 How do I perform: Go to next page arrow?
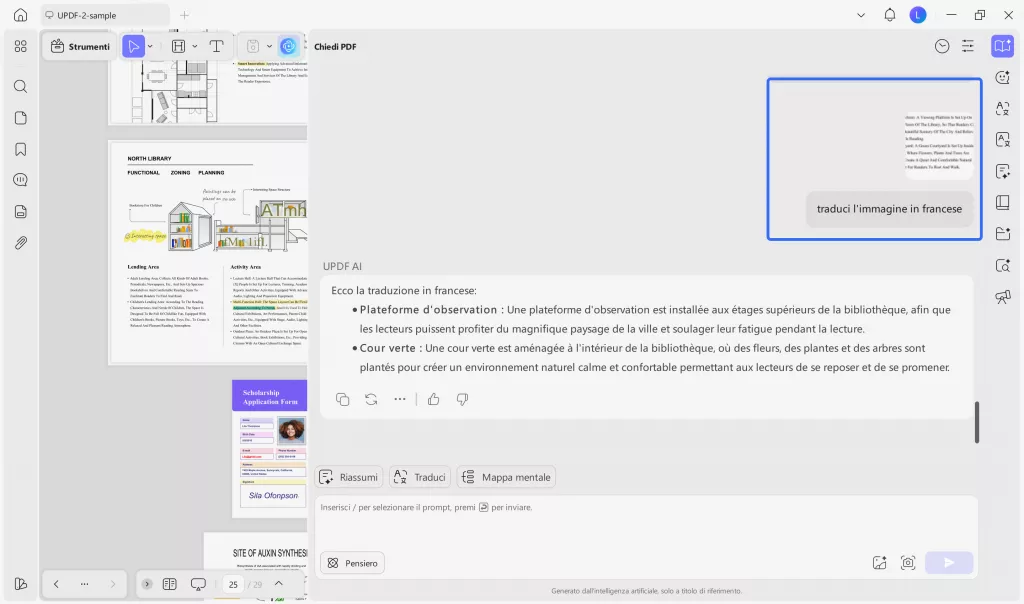click(x=112, y=584)
